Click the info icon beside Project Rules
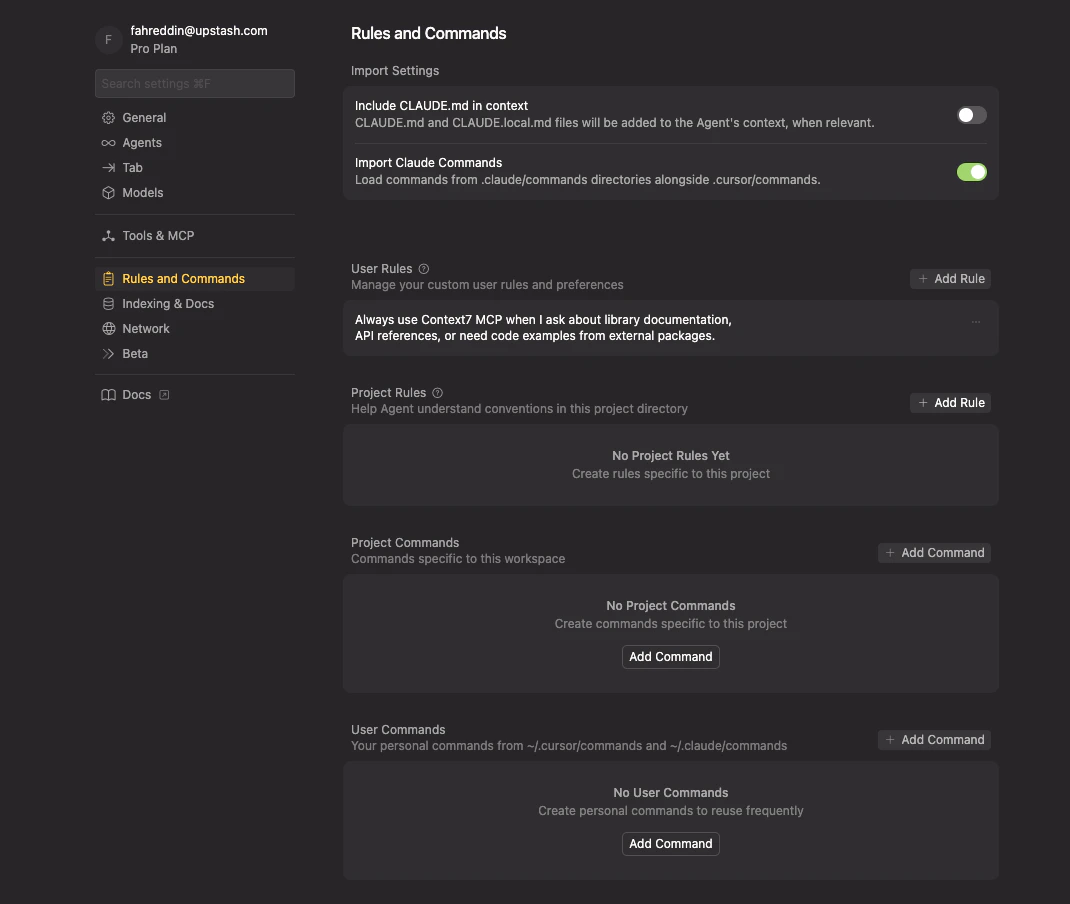 (437, 392)
